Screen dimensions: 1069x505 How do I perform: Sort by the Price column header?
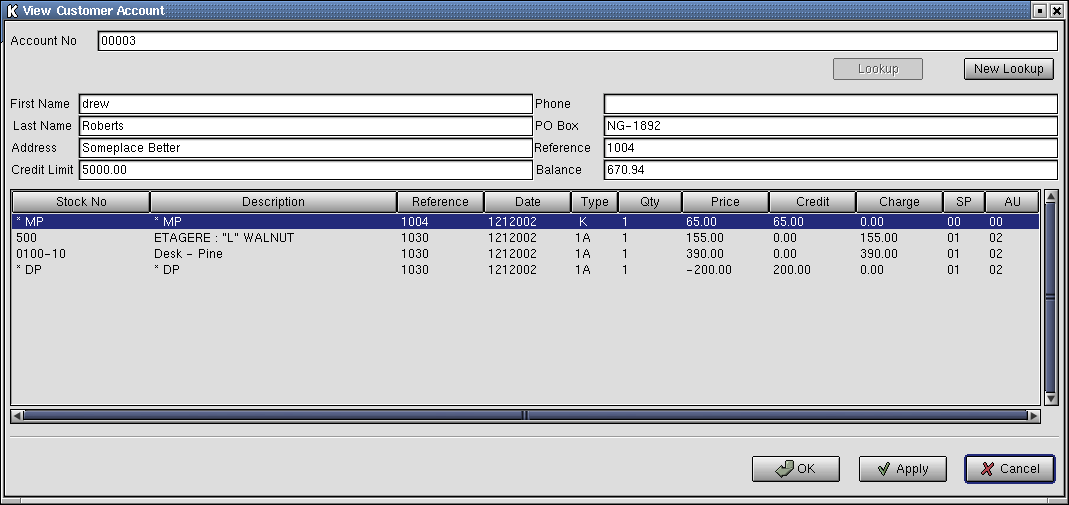tap(725, 202)
